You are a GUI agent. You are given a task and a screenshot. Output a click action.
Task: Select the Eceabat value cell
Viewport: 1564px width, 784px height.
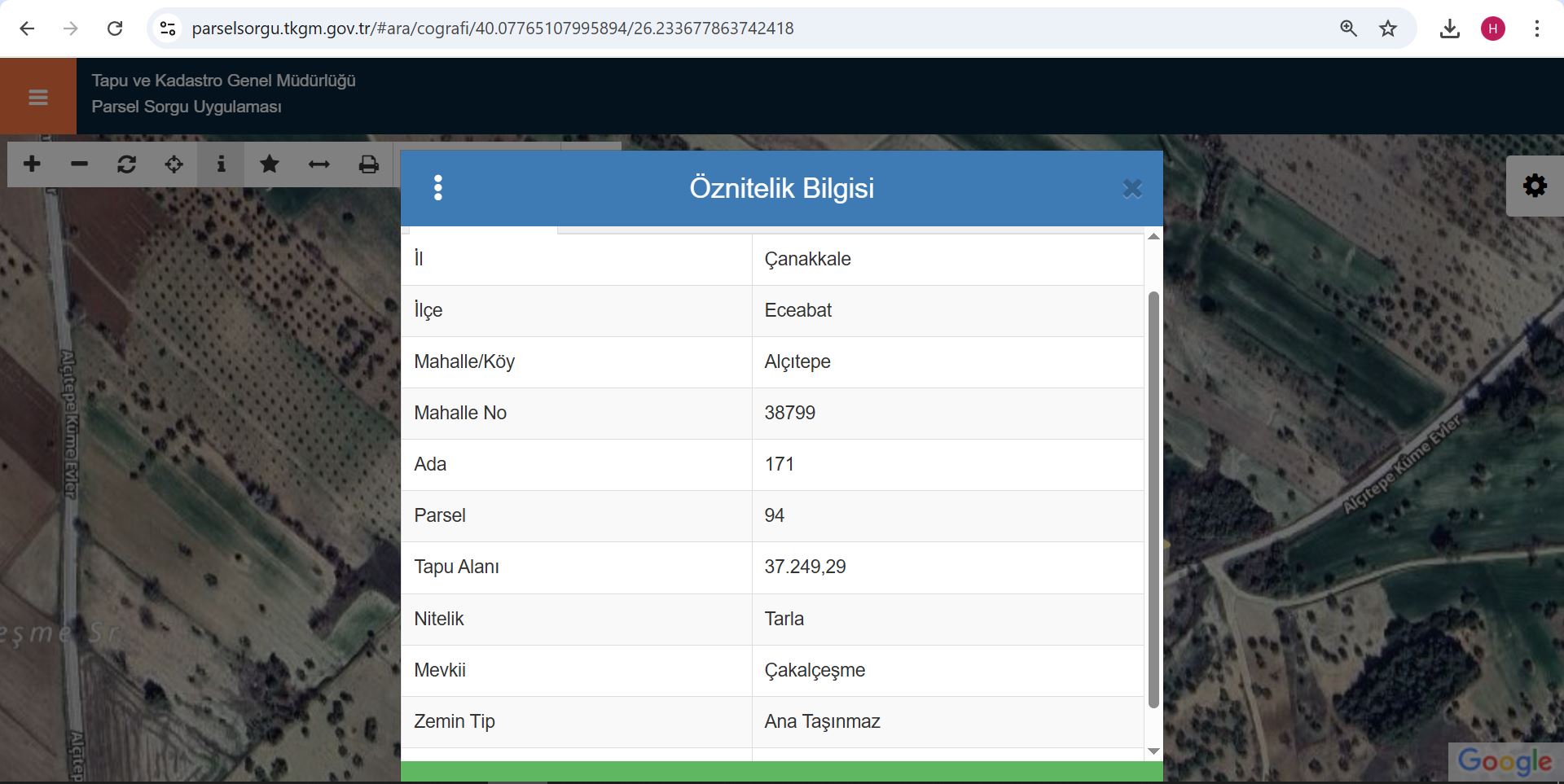pos(947,310)
